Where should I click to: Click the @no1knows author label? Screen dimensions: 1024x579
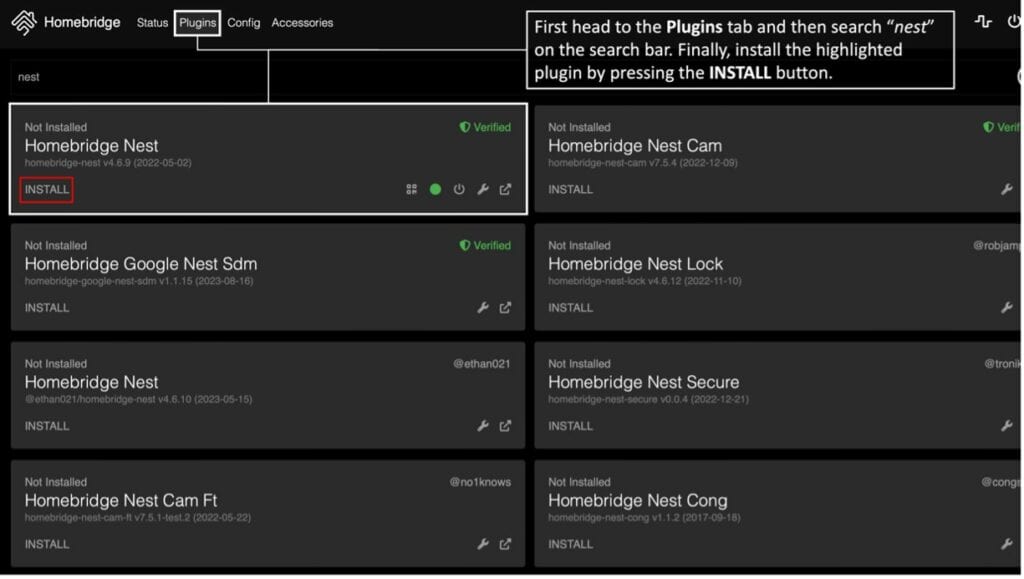point(480,482)
